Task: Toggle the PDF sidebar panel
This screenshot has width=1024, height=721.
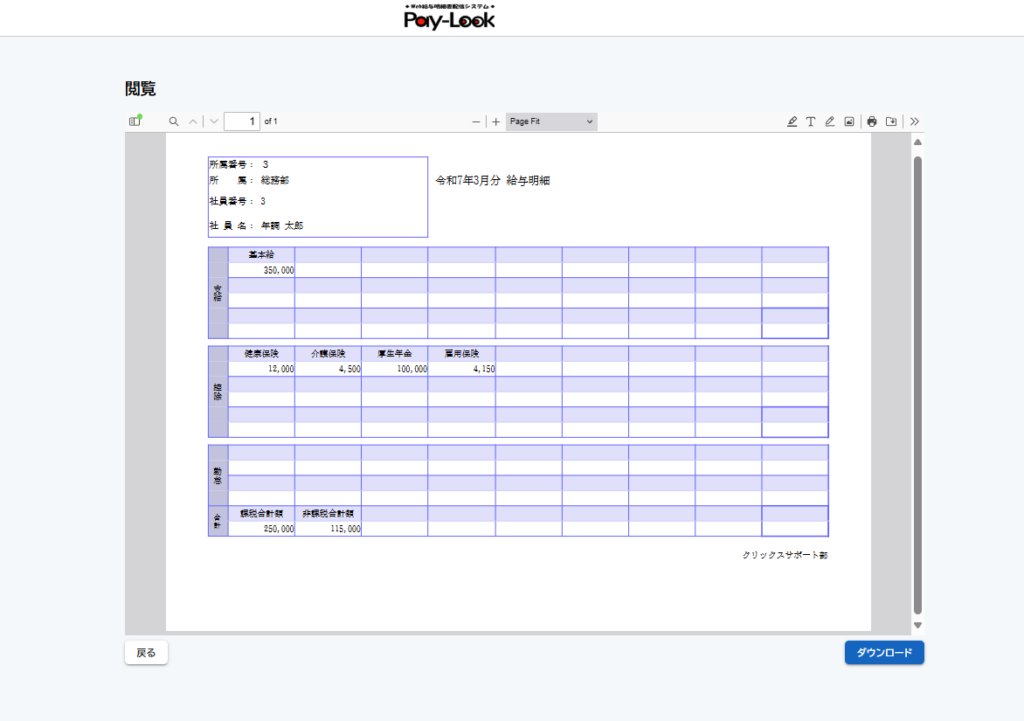Action: click(x=135, y=121)
